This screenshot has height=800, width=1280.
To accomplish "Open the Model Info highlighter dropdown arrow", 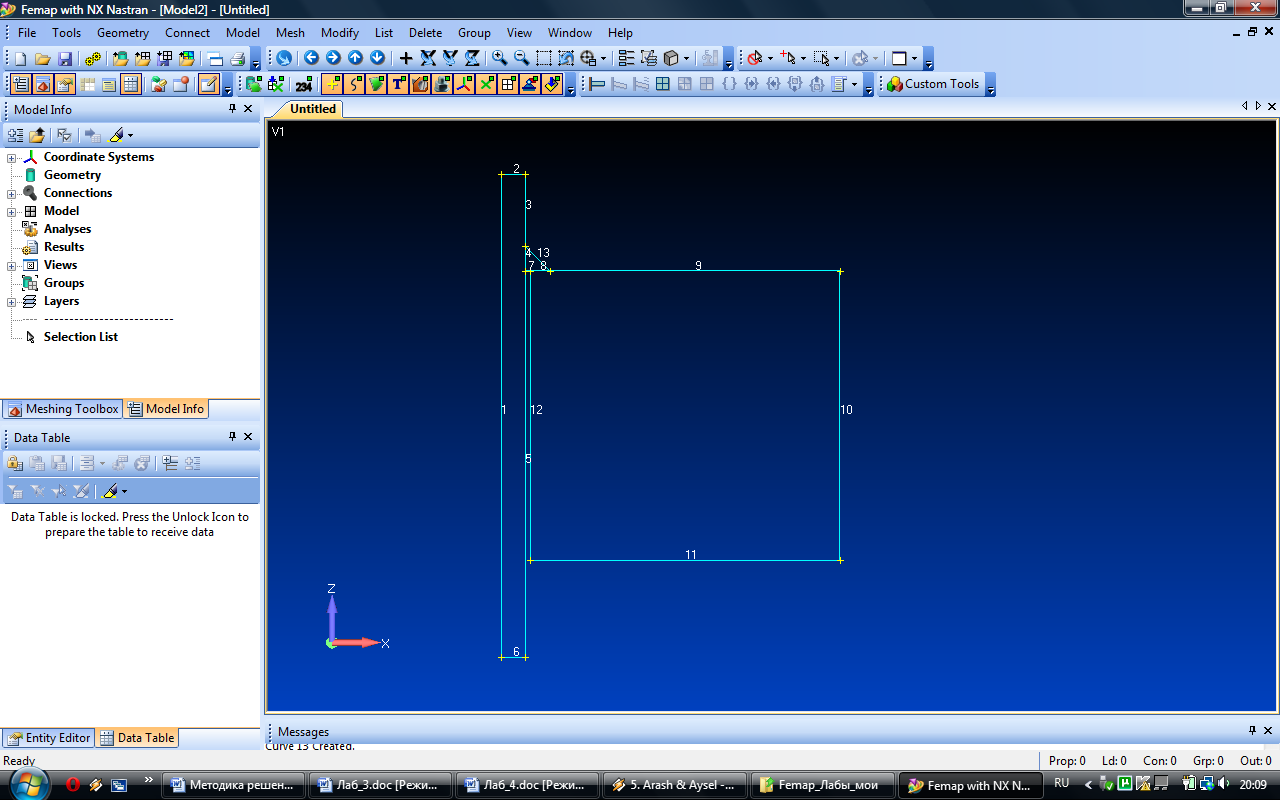I will pos(130,135).
